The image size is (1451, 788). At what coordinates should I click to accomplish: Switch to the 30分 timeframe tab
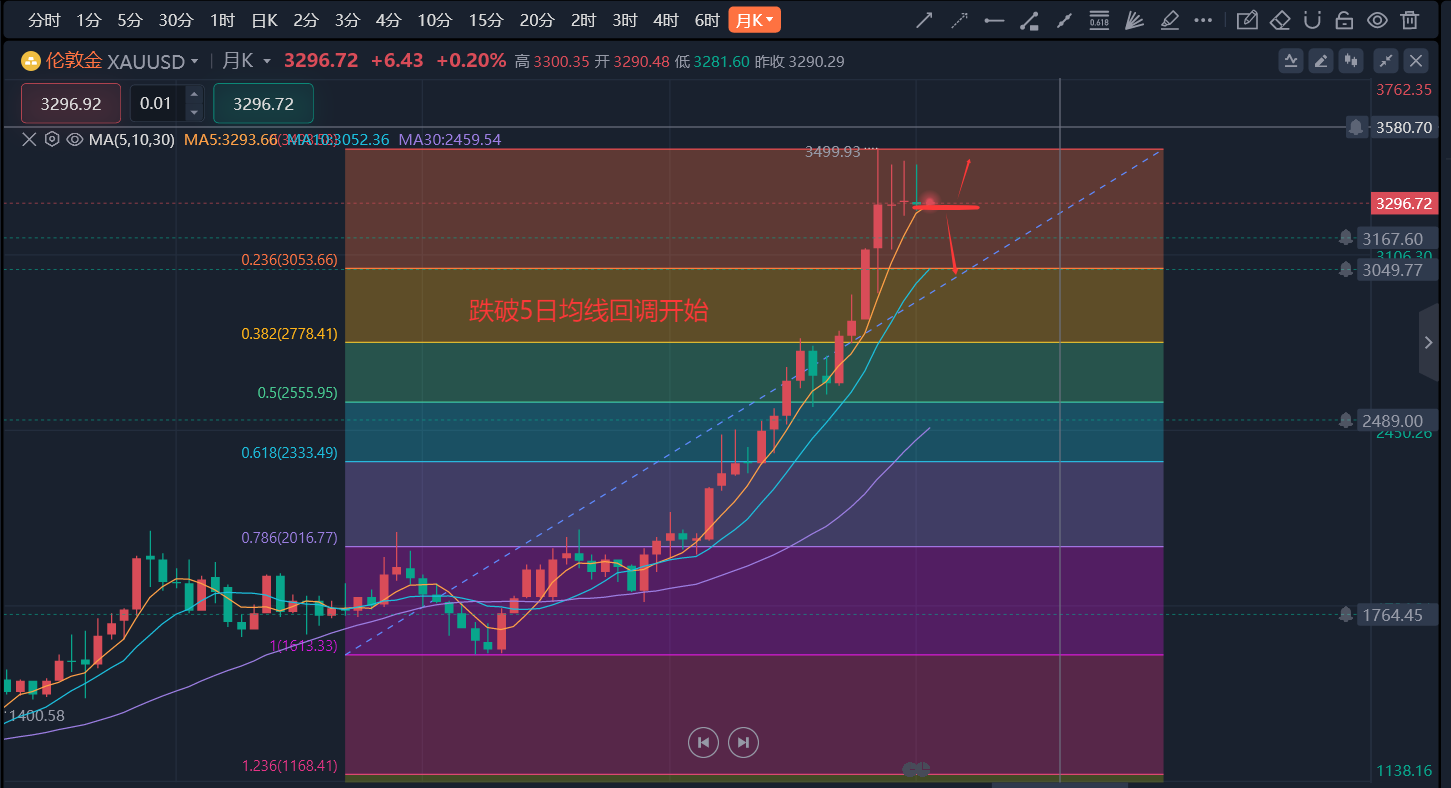[x=175, y=20]
